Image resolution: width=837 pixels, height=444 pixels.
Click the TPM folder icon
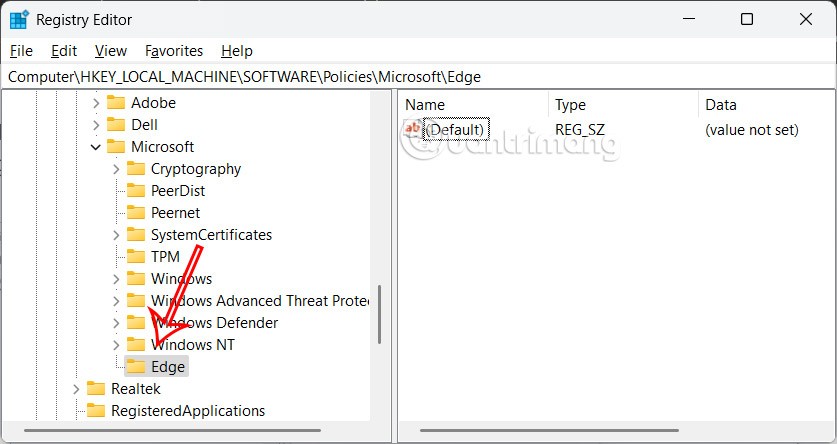[136, 257]
